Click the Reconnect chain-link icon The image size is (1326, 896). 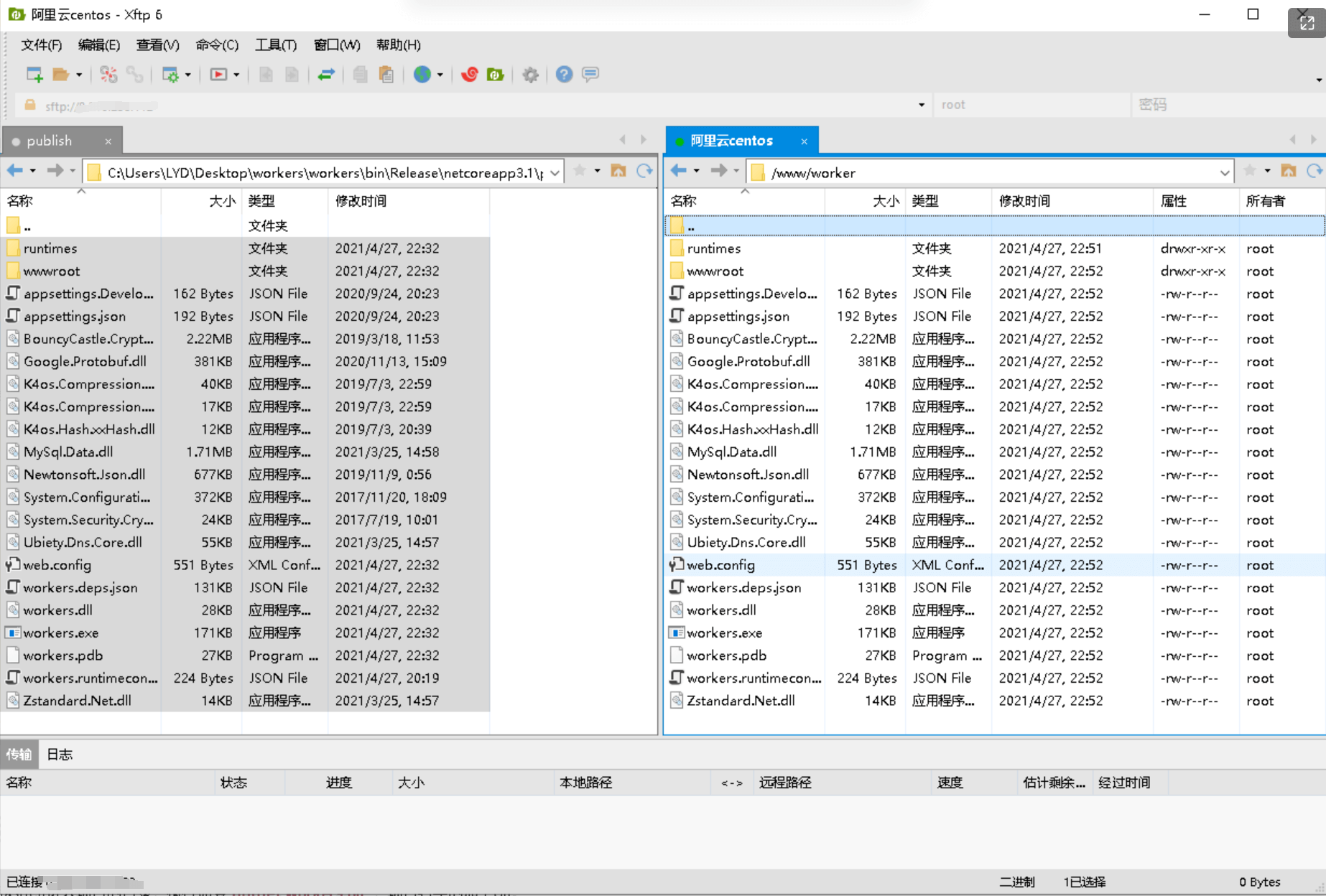pos(134,75)
